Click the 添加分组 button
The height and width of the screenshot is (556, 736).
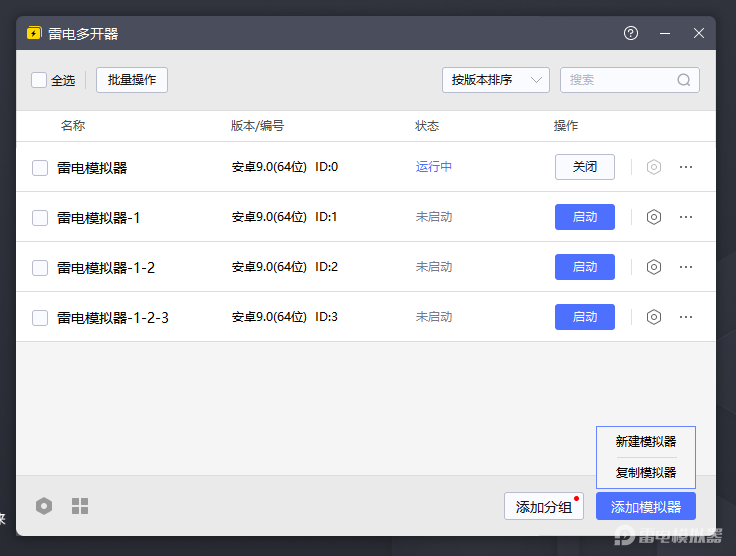(544, 506)
